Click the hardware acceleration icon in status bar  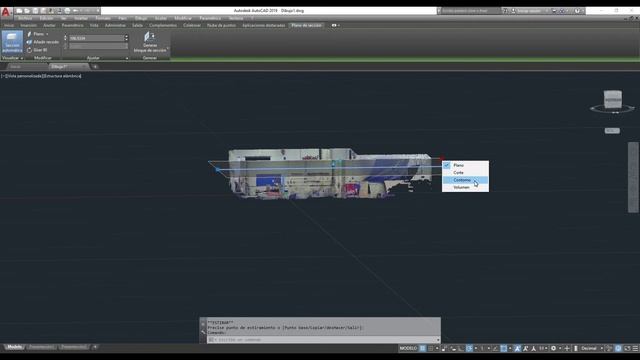(618, 348)
